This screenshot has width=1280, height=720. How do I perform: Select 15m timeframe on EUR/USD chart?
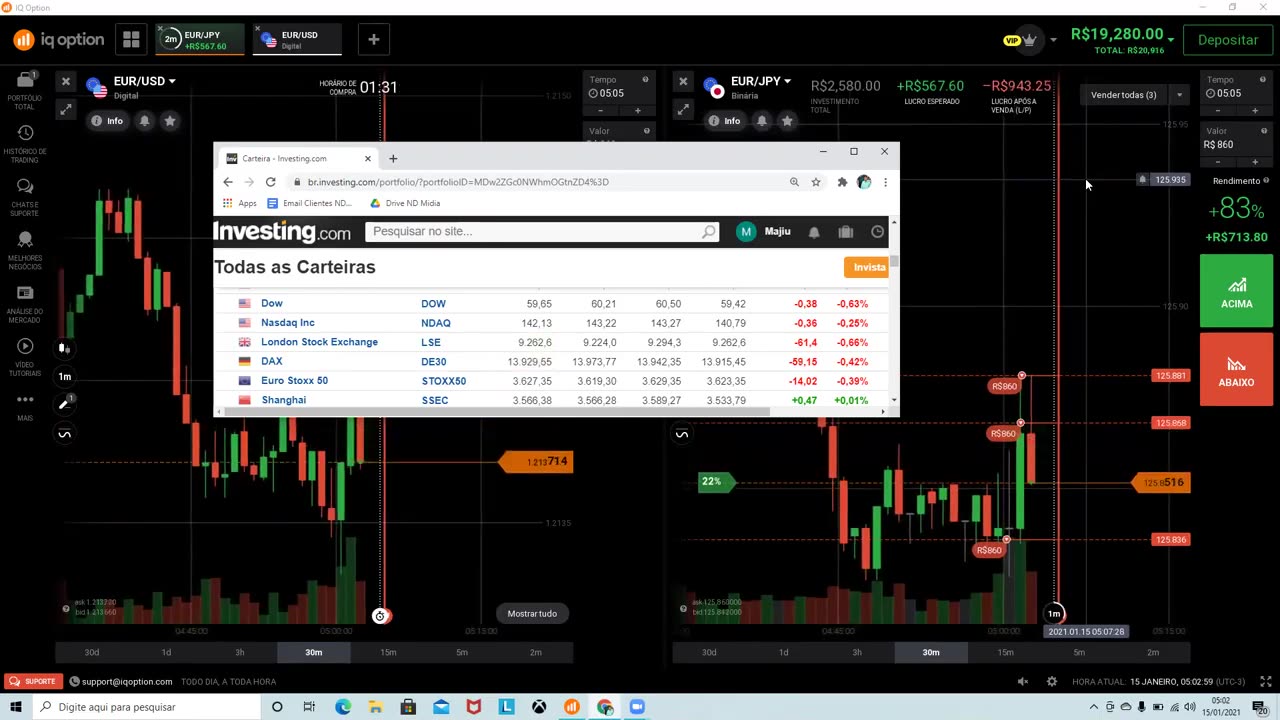coord(388,652)
